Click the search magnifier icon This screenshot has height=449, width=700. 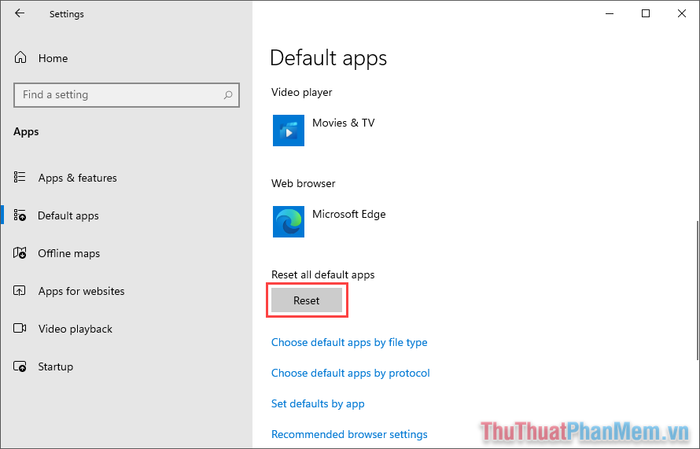tap(228, 95)
